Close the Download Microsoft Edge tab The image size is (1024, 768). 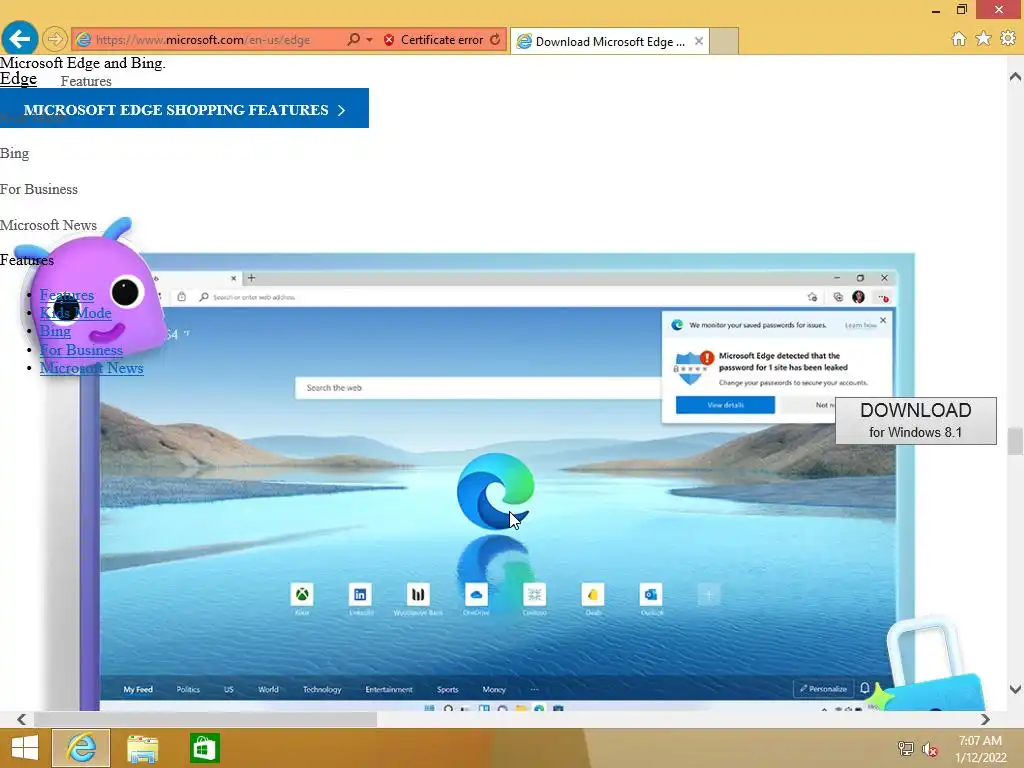pyautogui.click(x=699, y=41)
